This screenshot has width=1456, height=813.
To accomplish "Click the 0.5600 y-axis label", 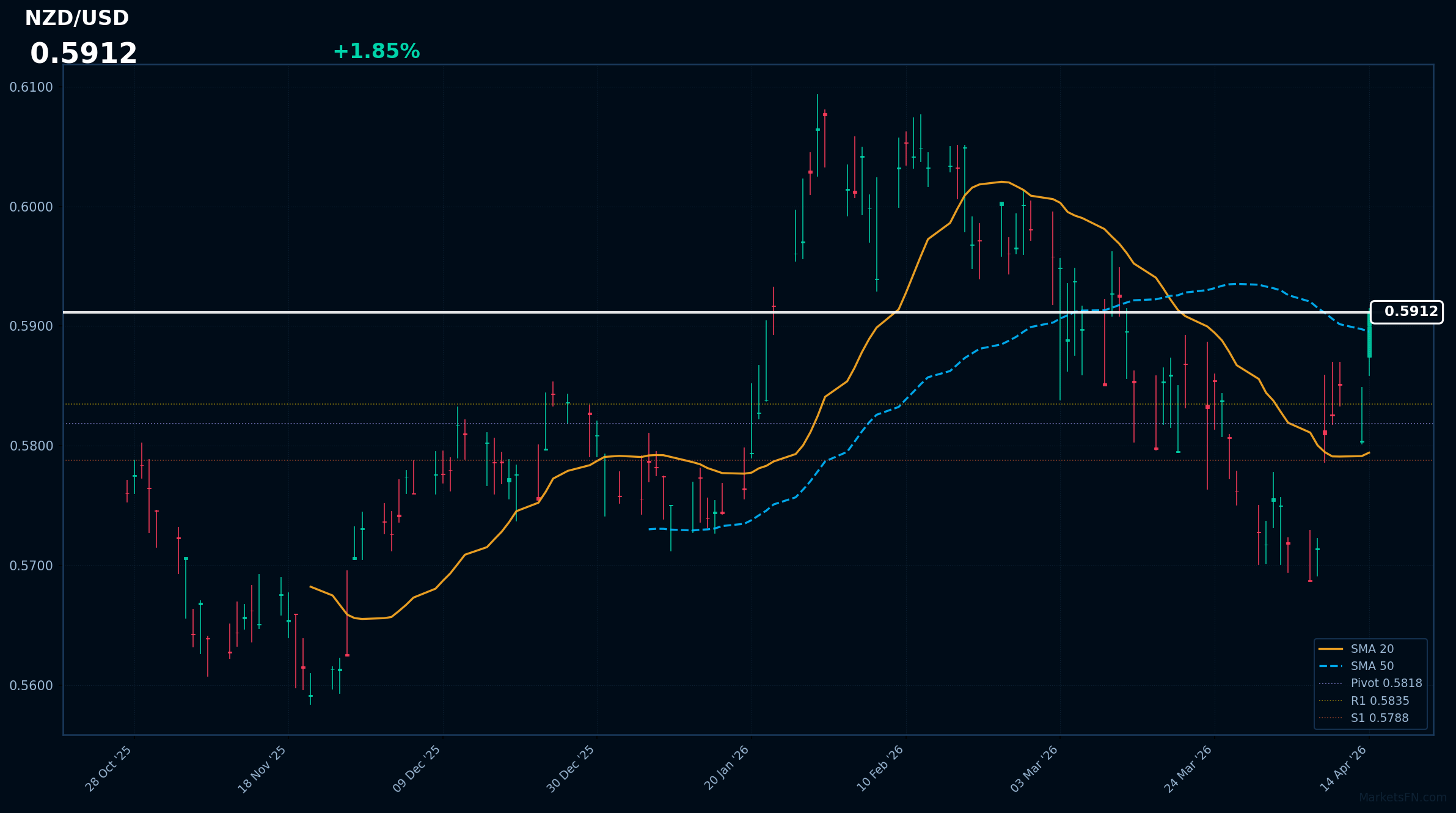I will pyautogui.click(x=31, y=686).
